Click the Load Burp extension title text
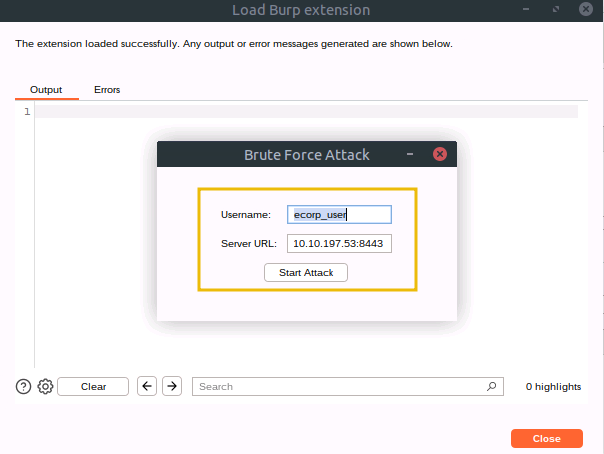The width and height of the screenshot is (604, 454). click(x=301, y=10)
